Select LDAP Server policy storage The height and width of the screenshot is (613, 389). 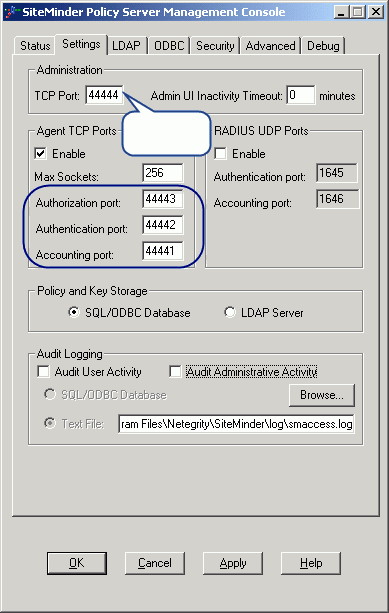[x=230, y=312]
